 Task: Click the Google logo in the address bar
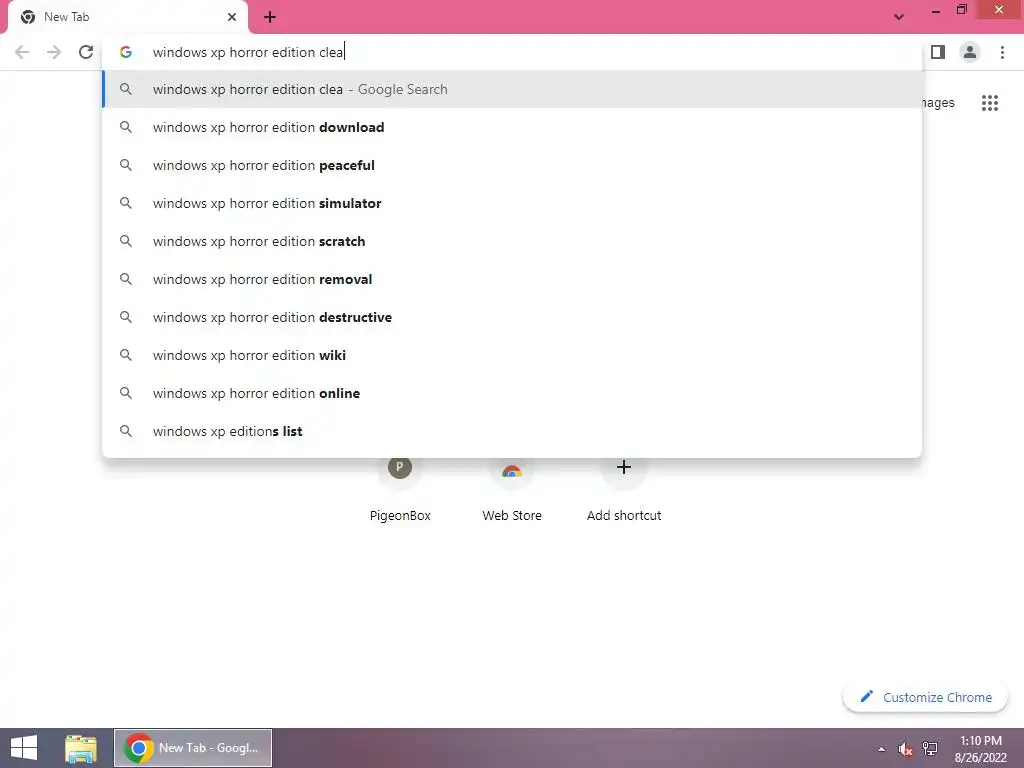tap(125, 52)
